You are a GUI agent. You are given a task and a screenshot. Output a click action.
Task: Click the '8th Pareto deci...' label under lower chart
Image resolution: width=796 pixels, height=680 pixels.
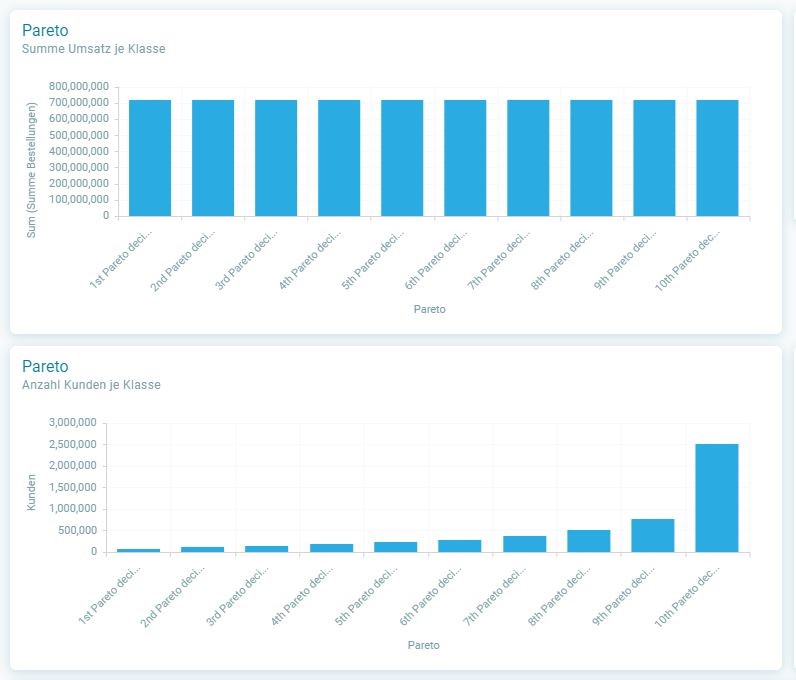[559, 595]
